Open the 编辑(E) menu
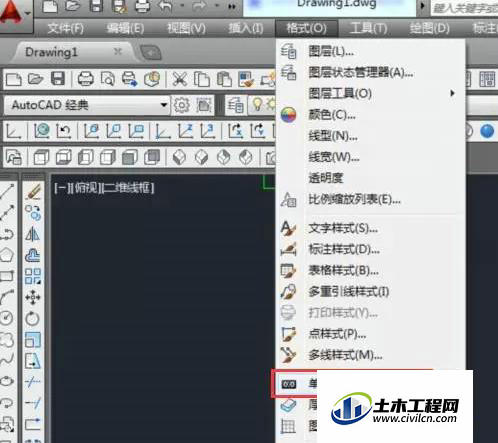498x443 pixels. [125, 28]
